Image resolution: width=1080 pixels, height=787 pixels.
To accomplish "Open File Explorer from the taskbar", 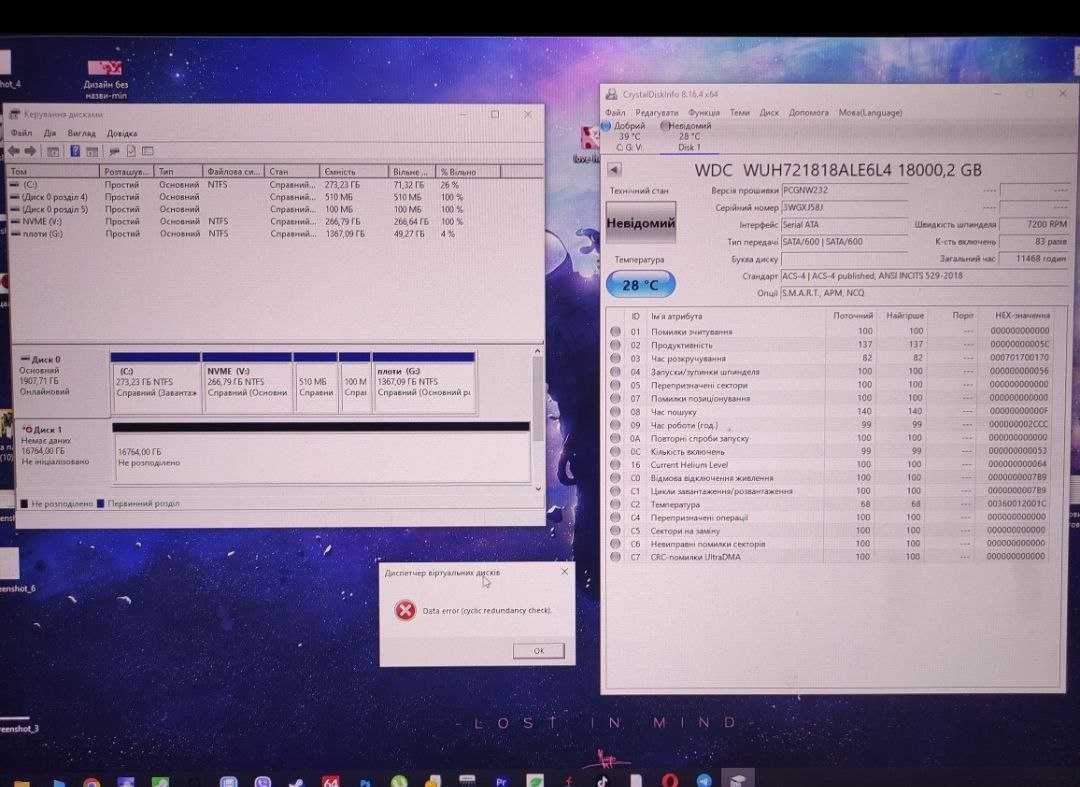I will pos(22,783).
